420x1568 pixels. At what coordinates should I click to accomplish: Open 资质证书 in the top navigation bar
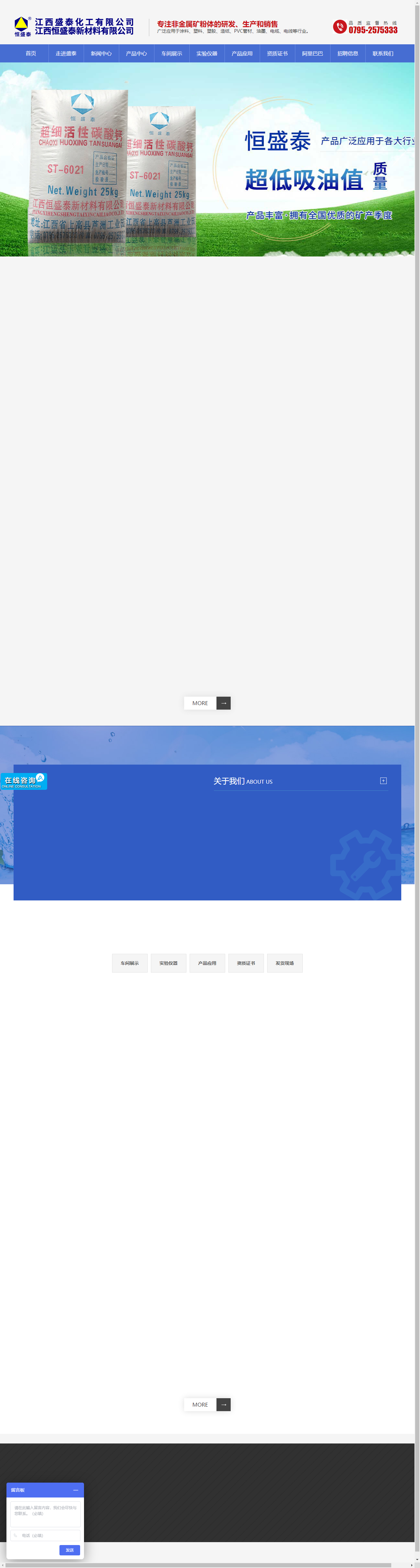(x=278, y=54)
